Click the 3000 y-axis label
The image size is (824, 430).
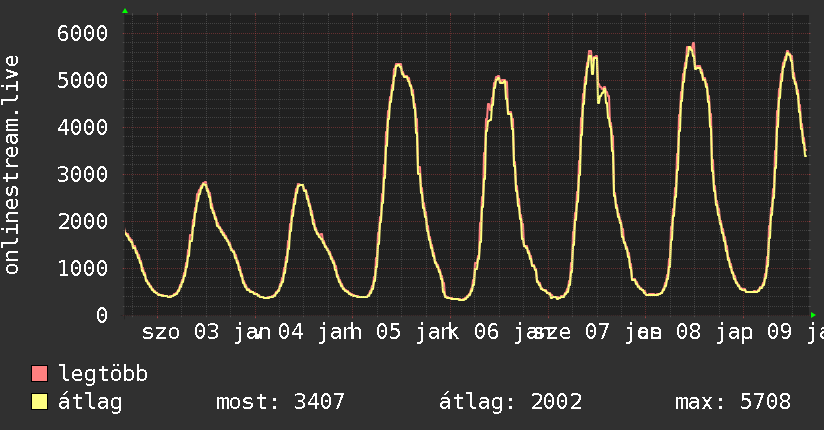pyautogui.click(x=83, y=174)
